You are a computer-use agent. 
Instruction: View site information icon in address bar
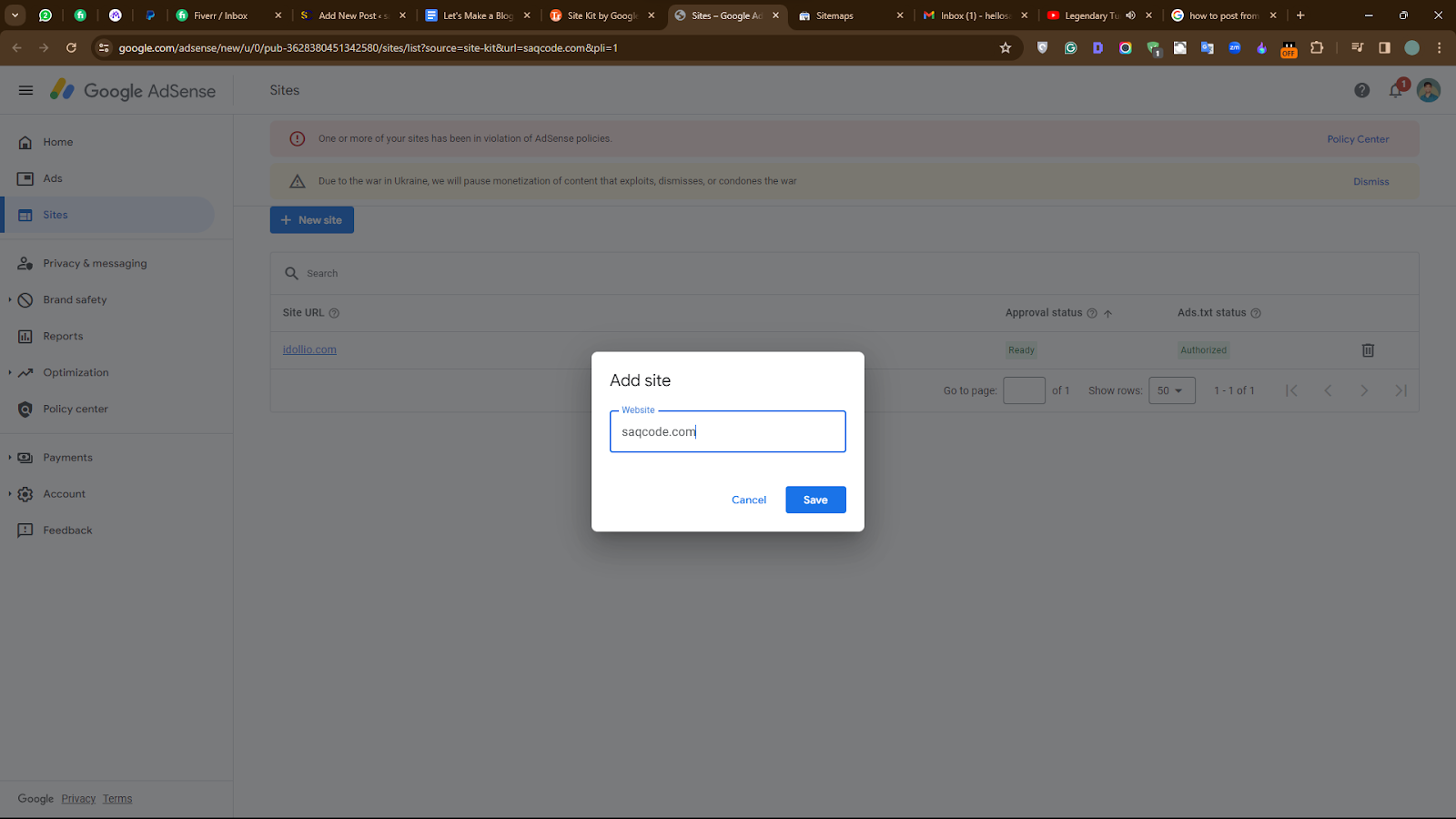(x=104, y=48)
